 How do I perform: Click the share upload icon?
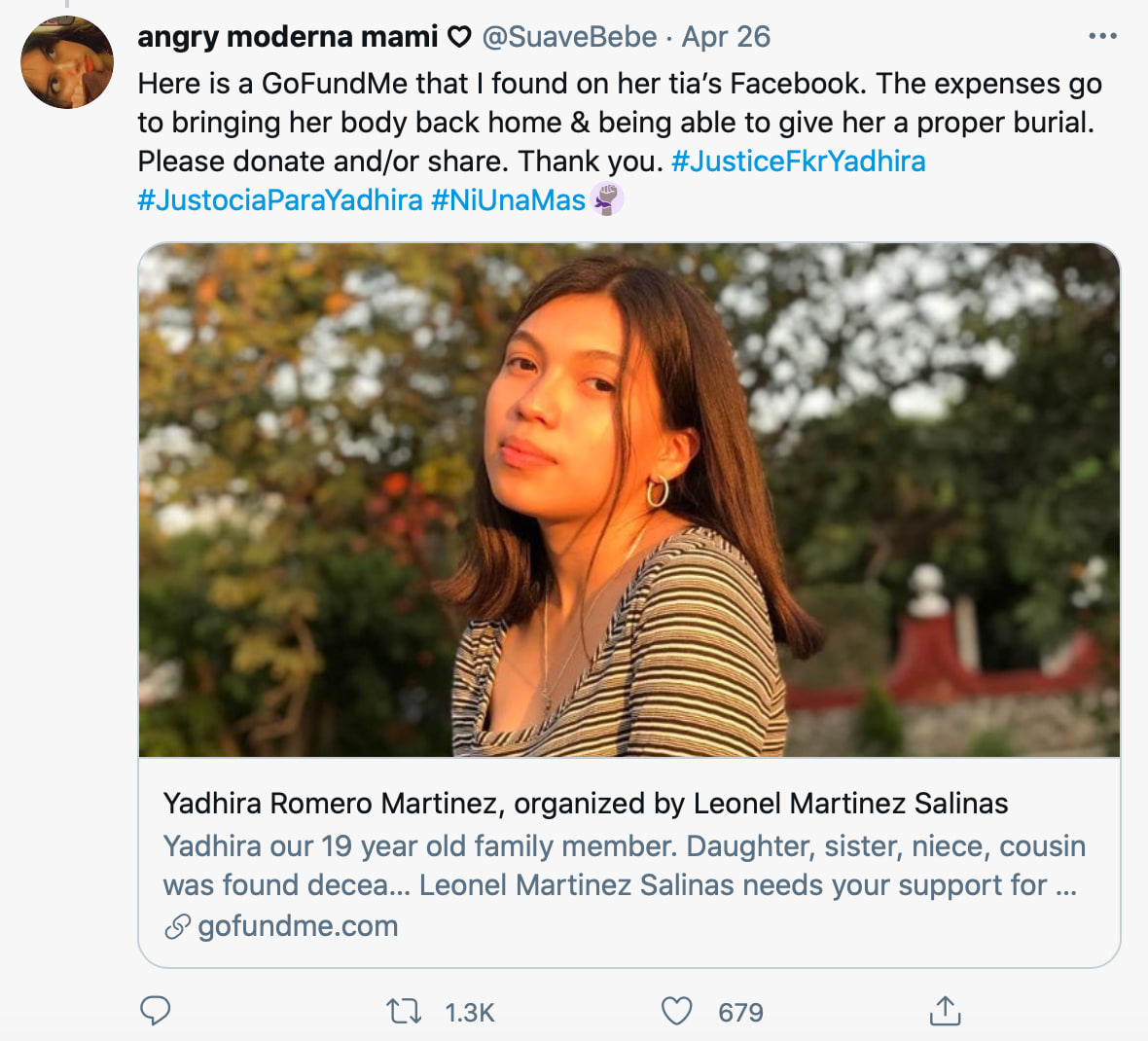click(945, 1012)
